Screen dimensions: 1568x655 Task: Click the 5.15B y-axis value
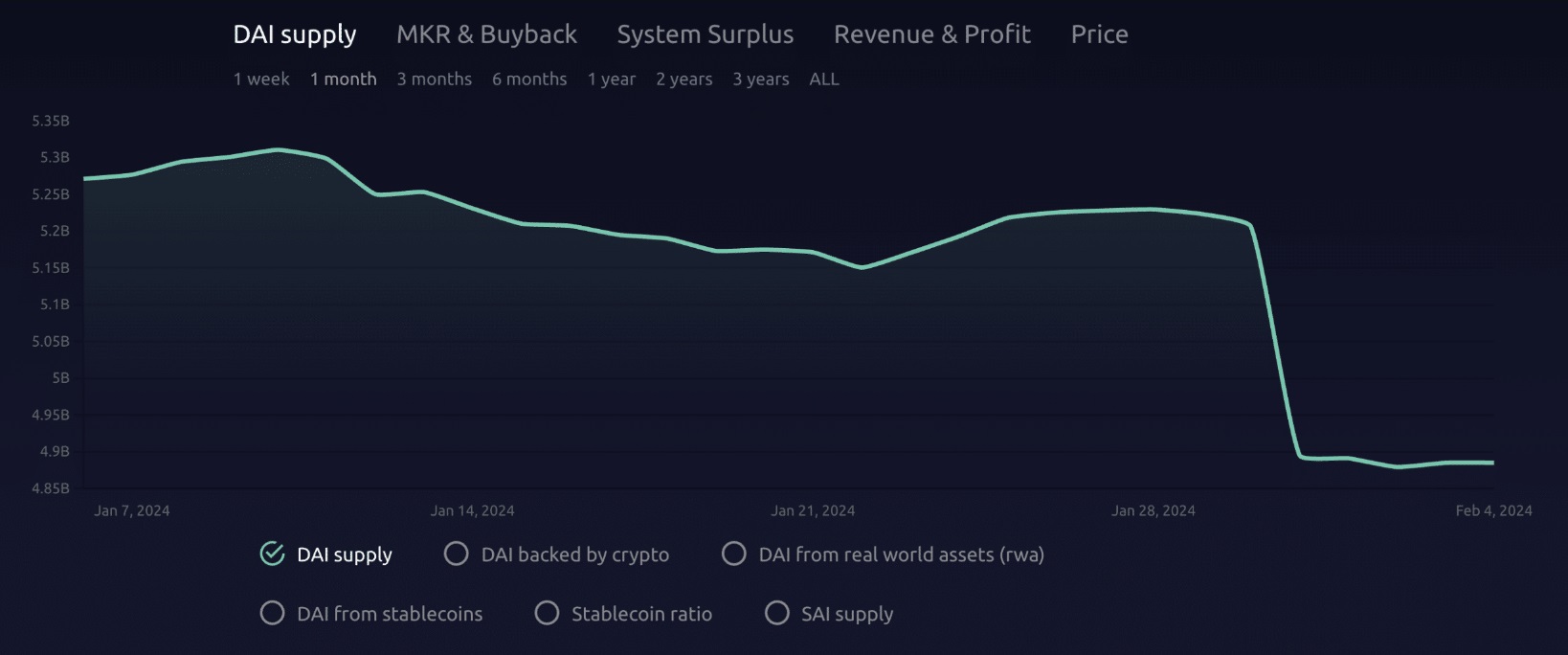(51, 268)
